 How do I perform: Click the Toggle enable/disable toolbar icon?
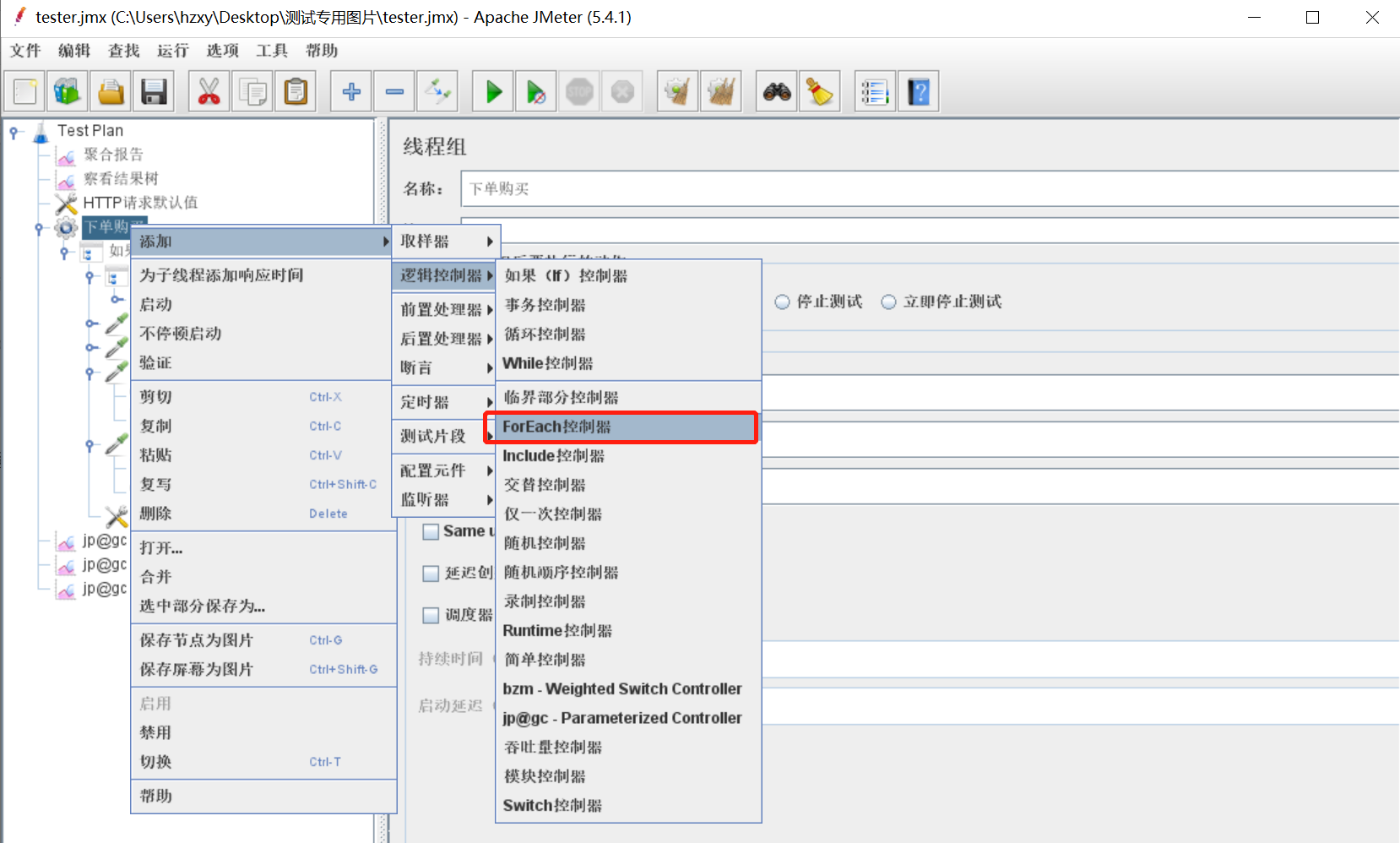pyautogui.click(x=437, y=91)
